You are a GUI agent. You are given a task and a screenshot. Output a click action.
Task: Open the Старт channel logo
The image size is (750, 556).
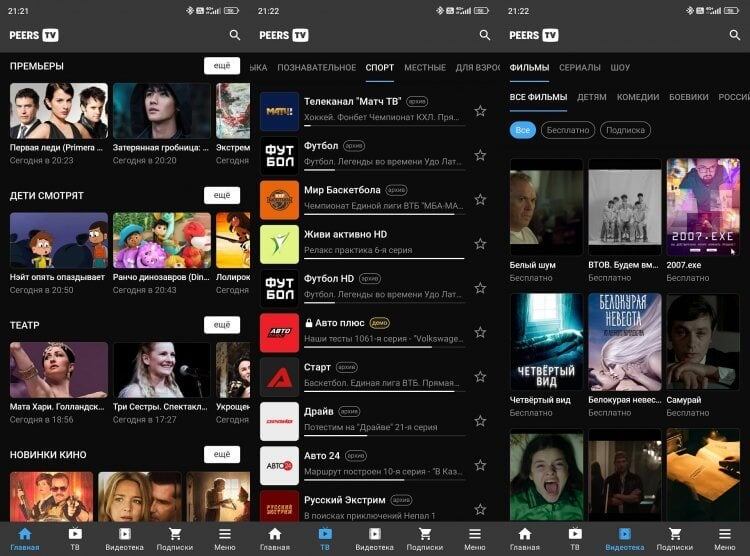pos(279,377)
